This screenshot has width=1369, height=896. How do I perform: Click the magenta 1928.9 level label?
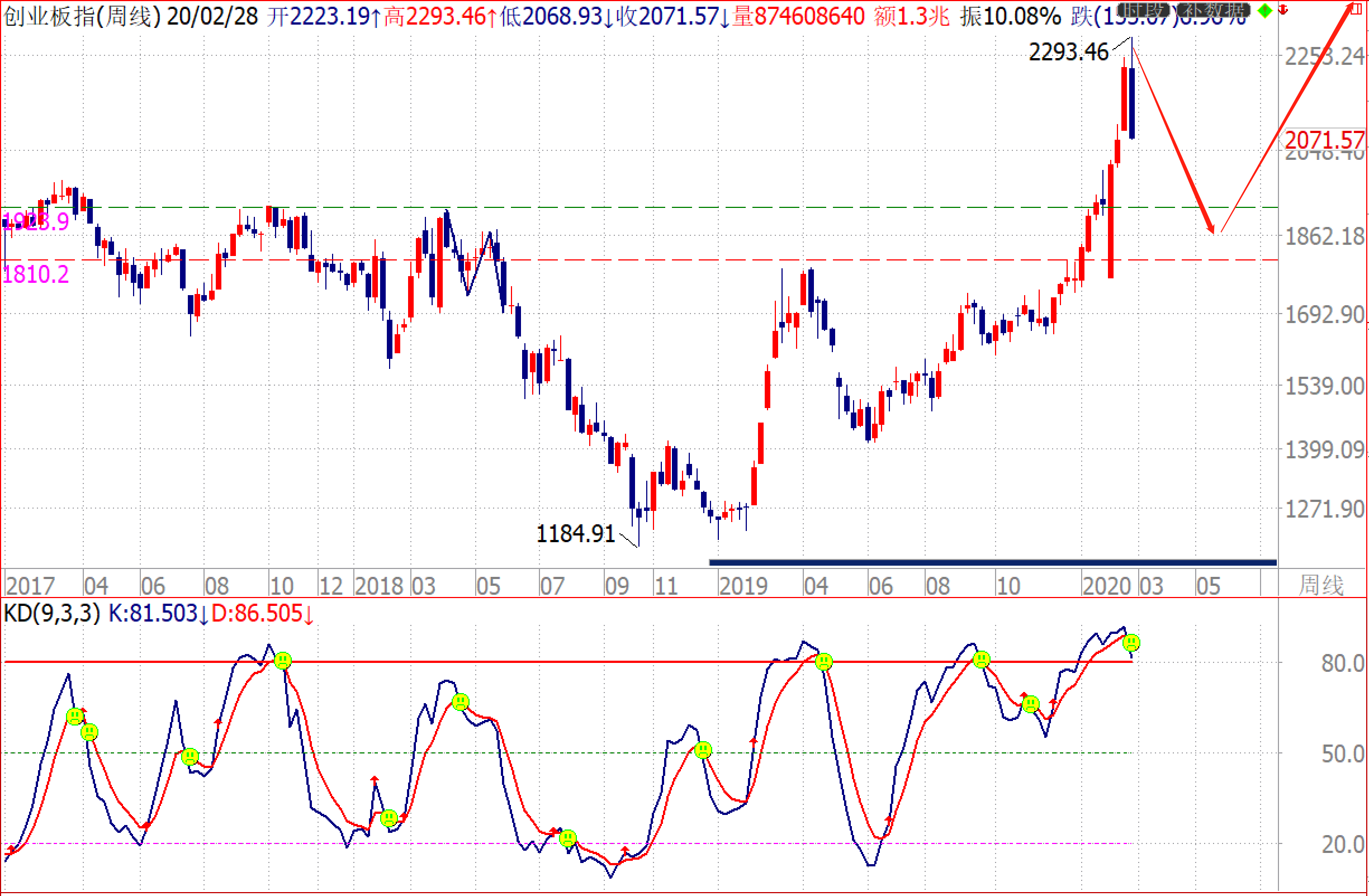point(36,221)
